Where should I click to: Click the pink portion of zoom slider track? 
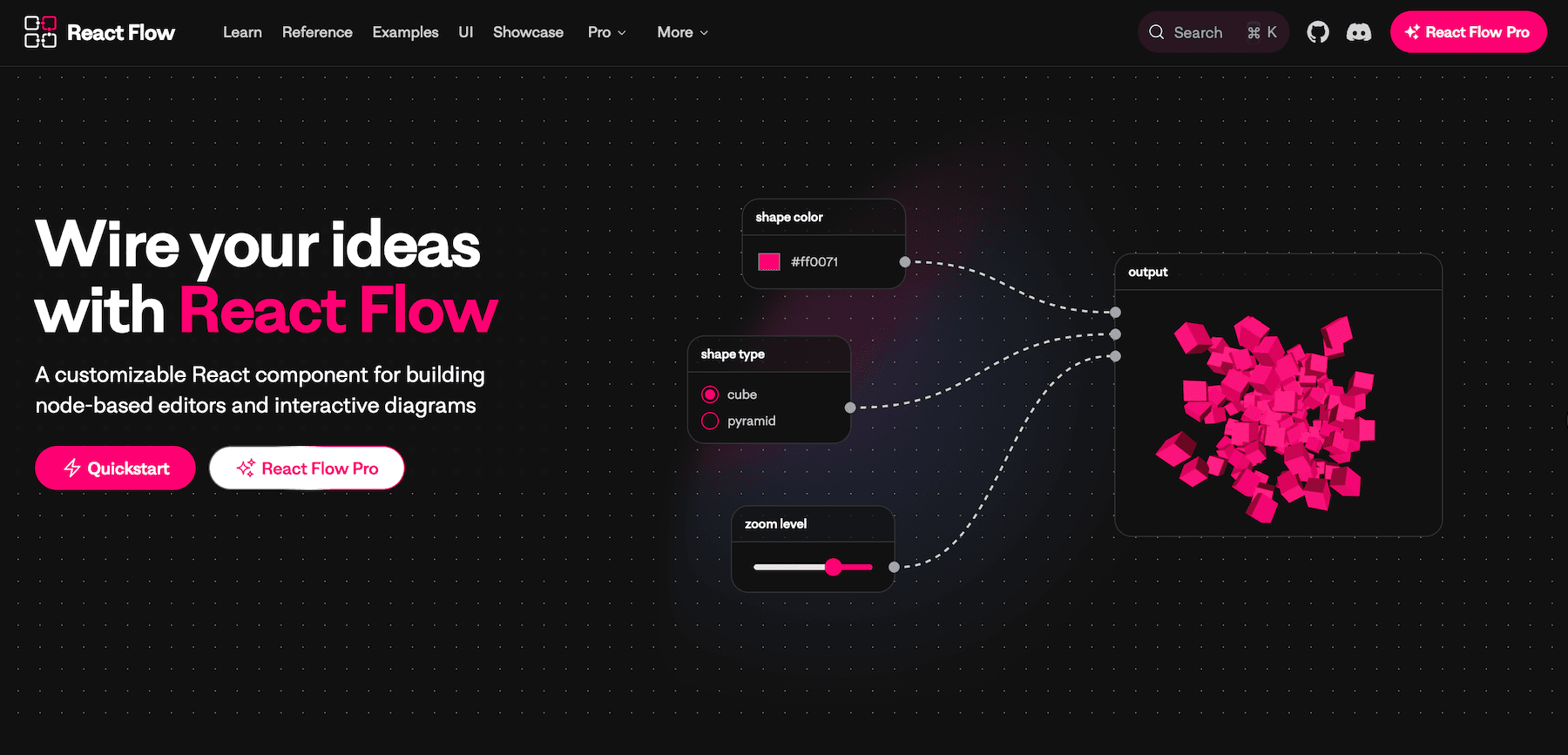click(x=857, y=567)
